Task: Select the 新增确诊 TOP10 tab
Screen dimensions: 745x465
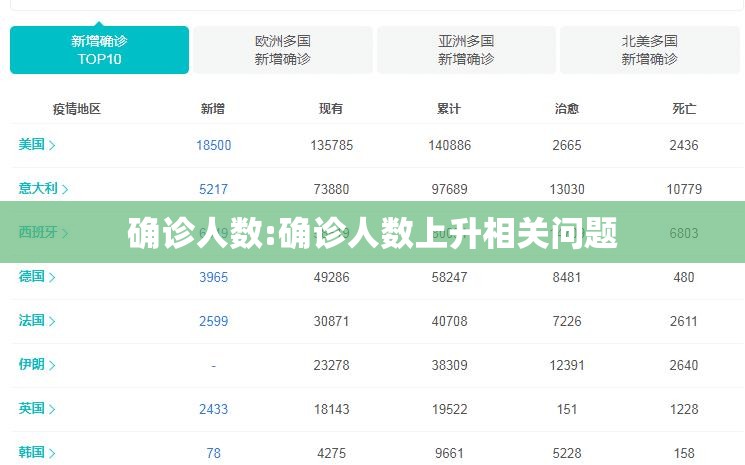Action: (x=99, y=50)
